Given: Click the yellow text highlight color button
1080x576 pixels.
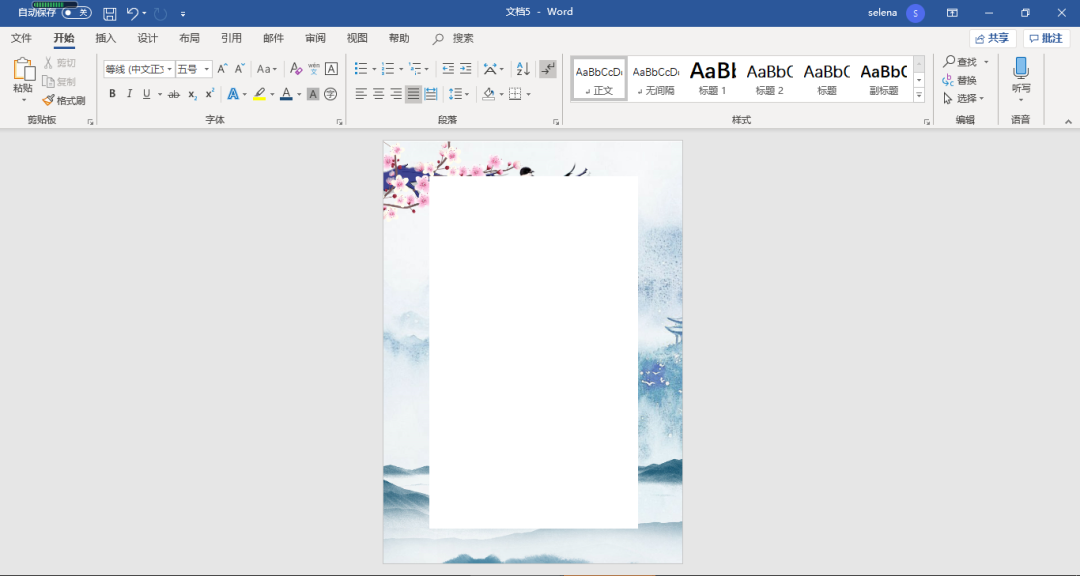Looking at the screenshot, I should point(259,94).
